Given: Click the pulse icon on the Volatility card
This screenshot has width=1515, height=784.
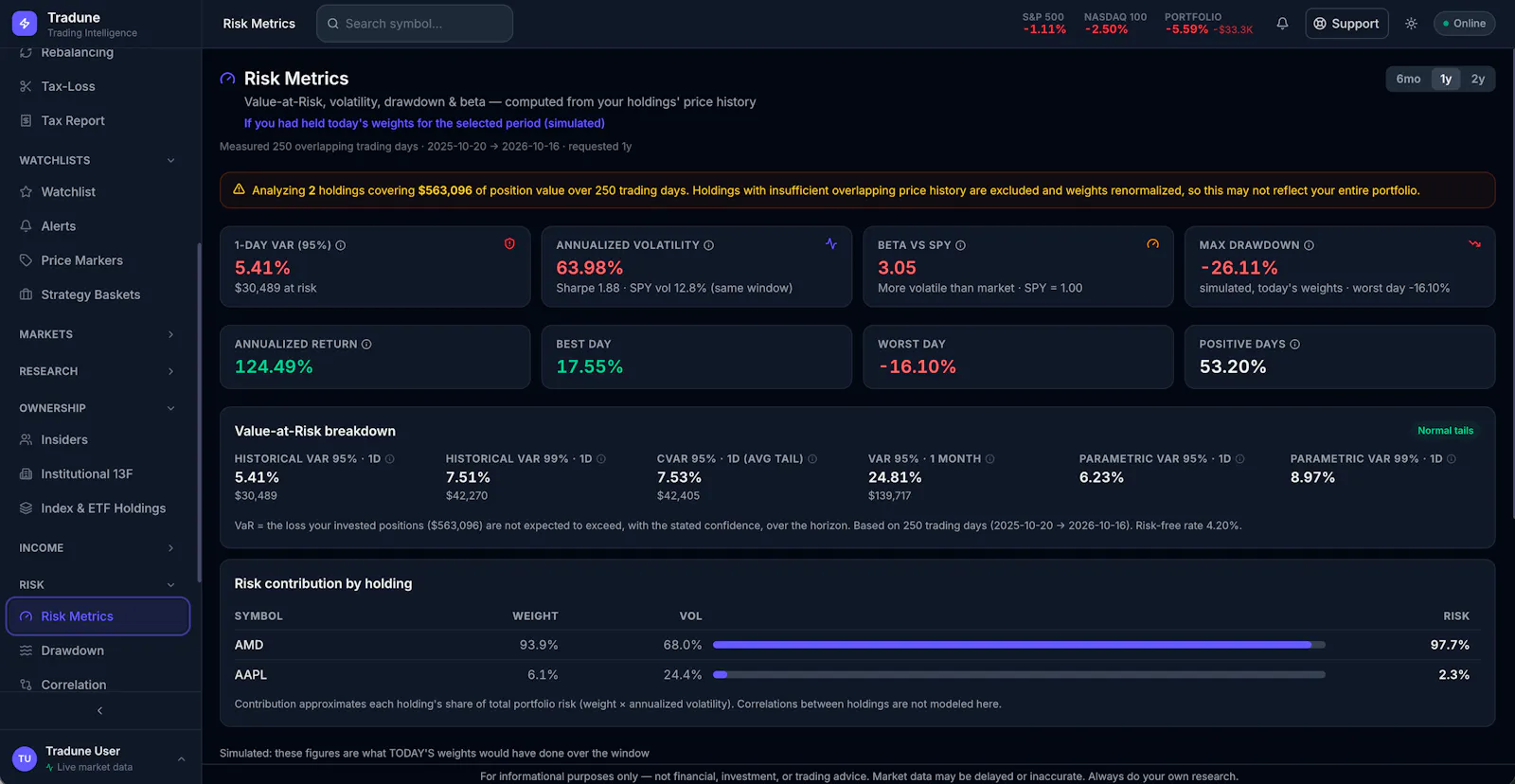Looking at the screenshot, I should tap(831, 244).
